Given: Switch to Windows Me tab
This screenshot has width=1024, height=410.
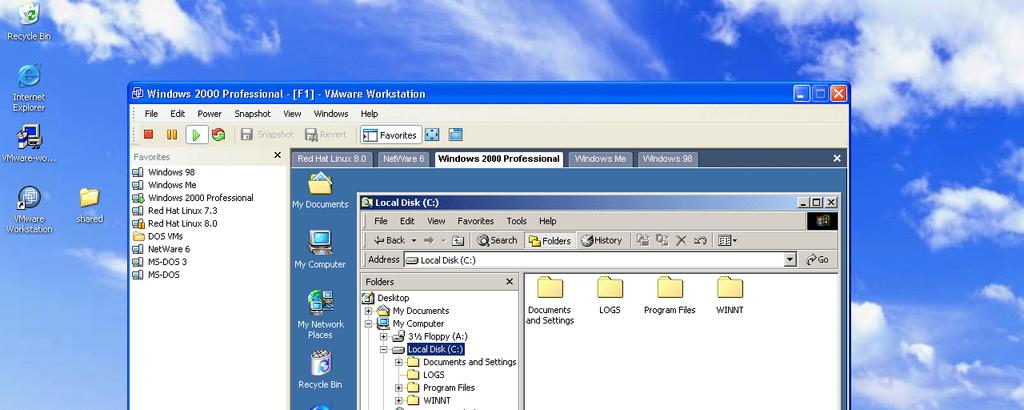Looking at the screenshot, I should (600, 159).
